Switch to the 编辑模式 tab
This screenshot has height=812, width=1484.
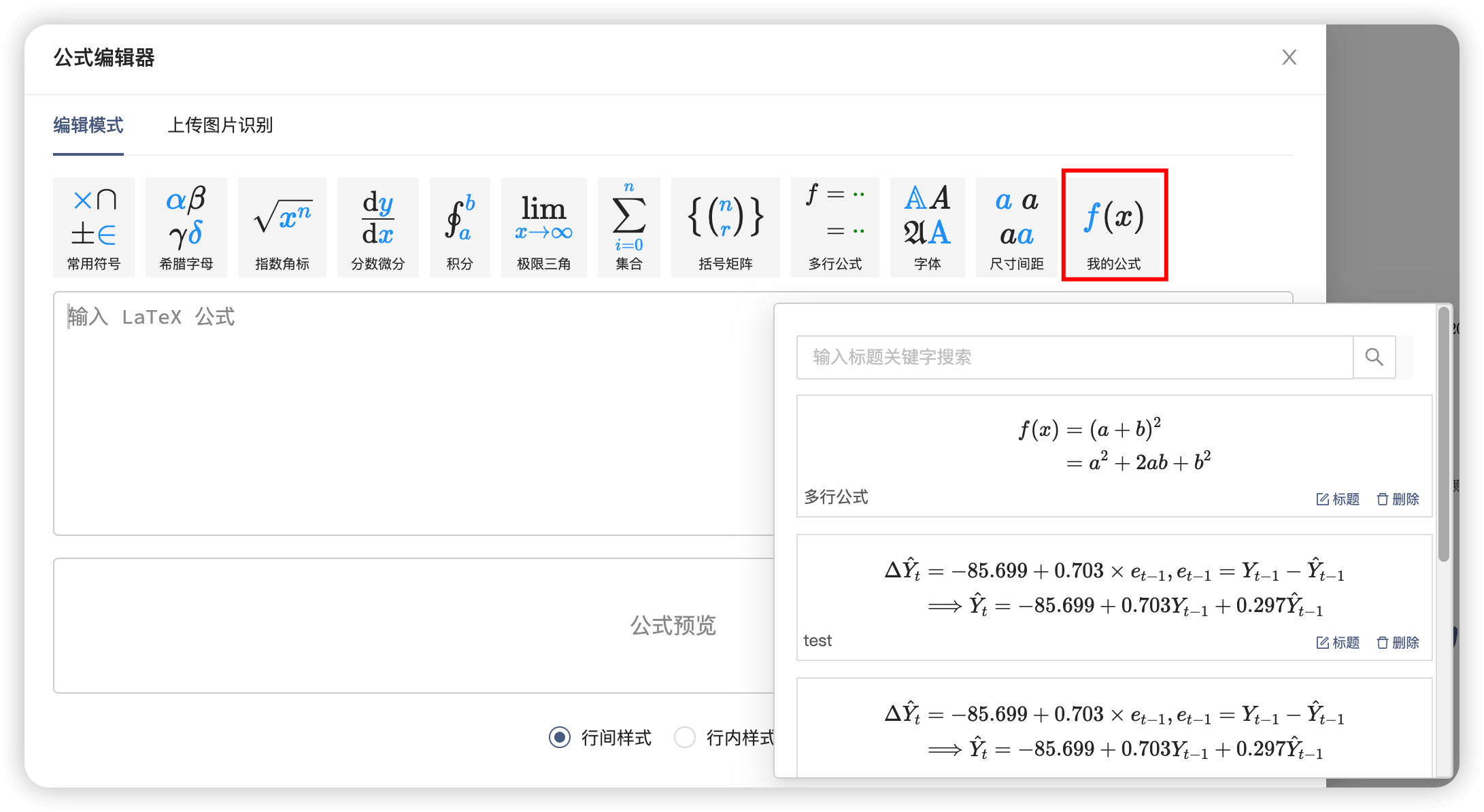coord(88,125)
